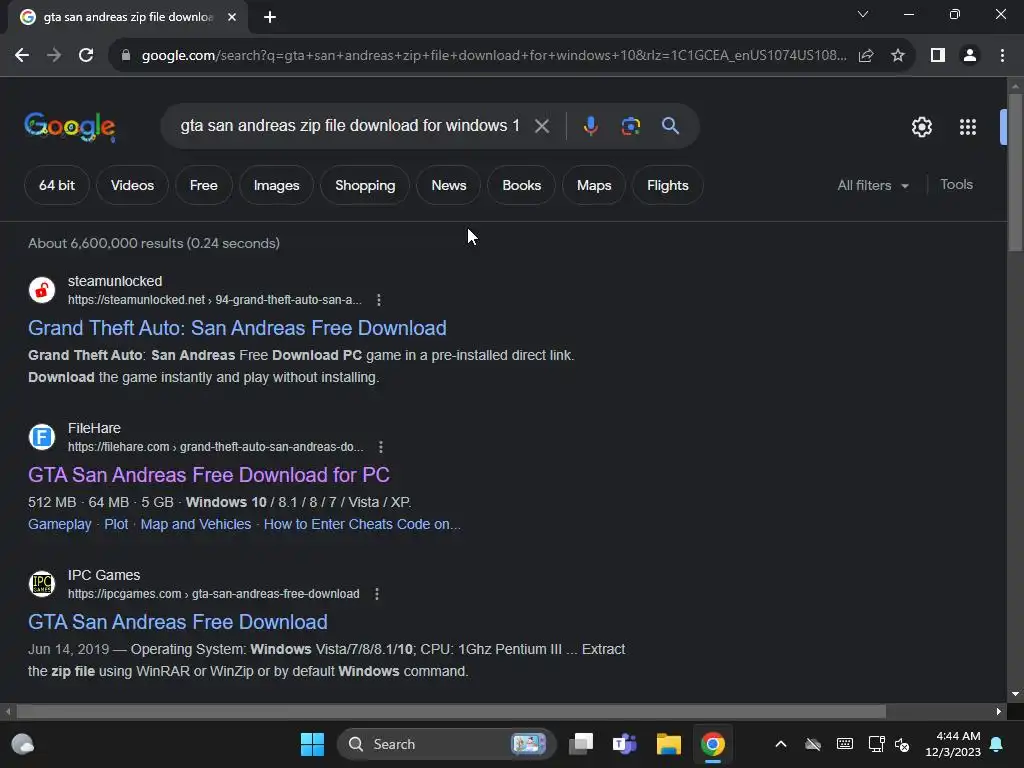Open Grand Theft Auto: San Andreas Free Download

(237, 328)
